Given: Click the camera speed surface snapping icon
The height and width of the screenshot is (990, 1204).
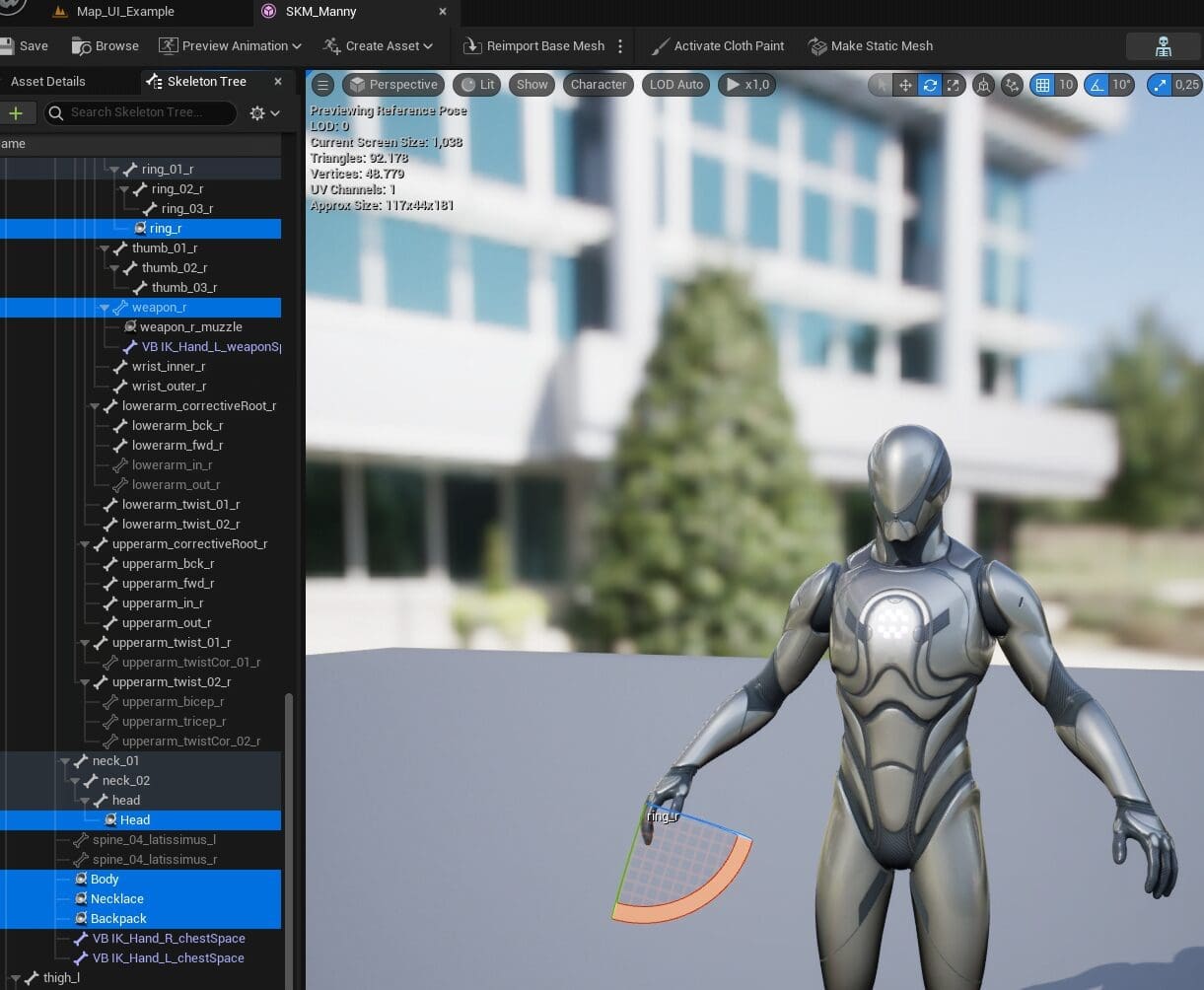Looking at the screenshot, I should click(1012, 85).
